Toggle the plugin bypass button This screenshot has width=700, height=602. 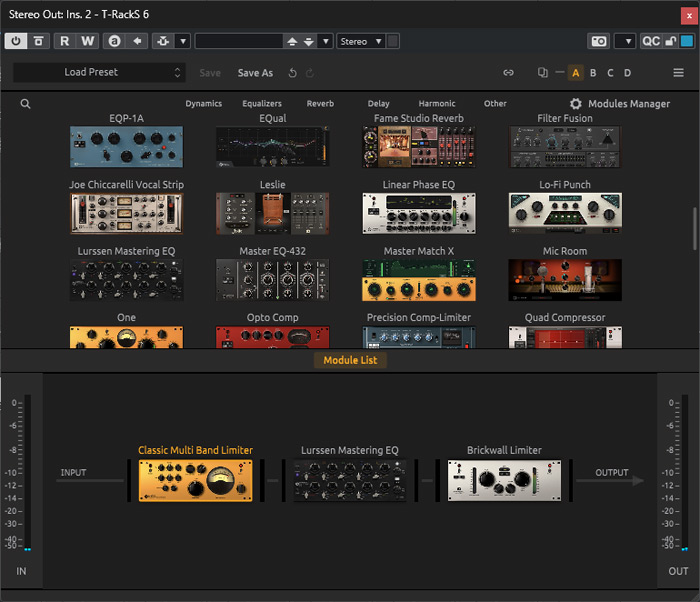pyautogui.click(x=38, y=41)
